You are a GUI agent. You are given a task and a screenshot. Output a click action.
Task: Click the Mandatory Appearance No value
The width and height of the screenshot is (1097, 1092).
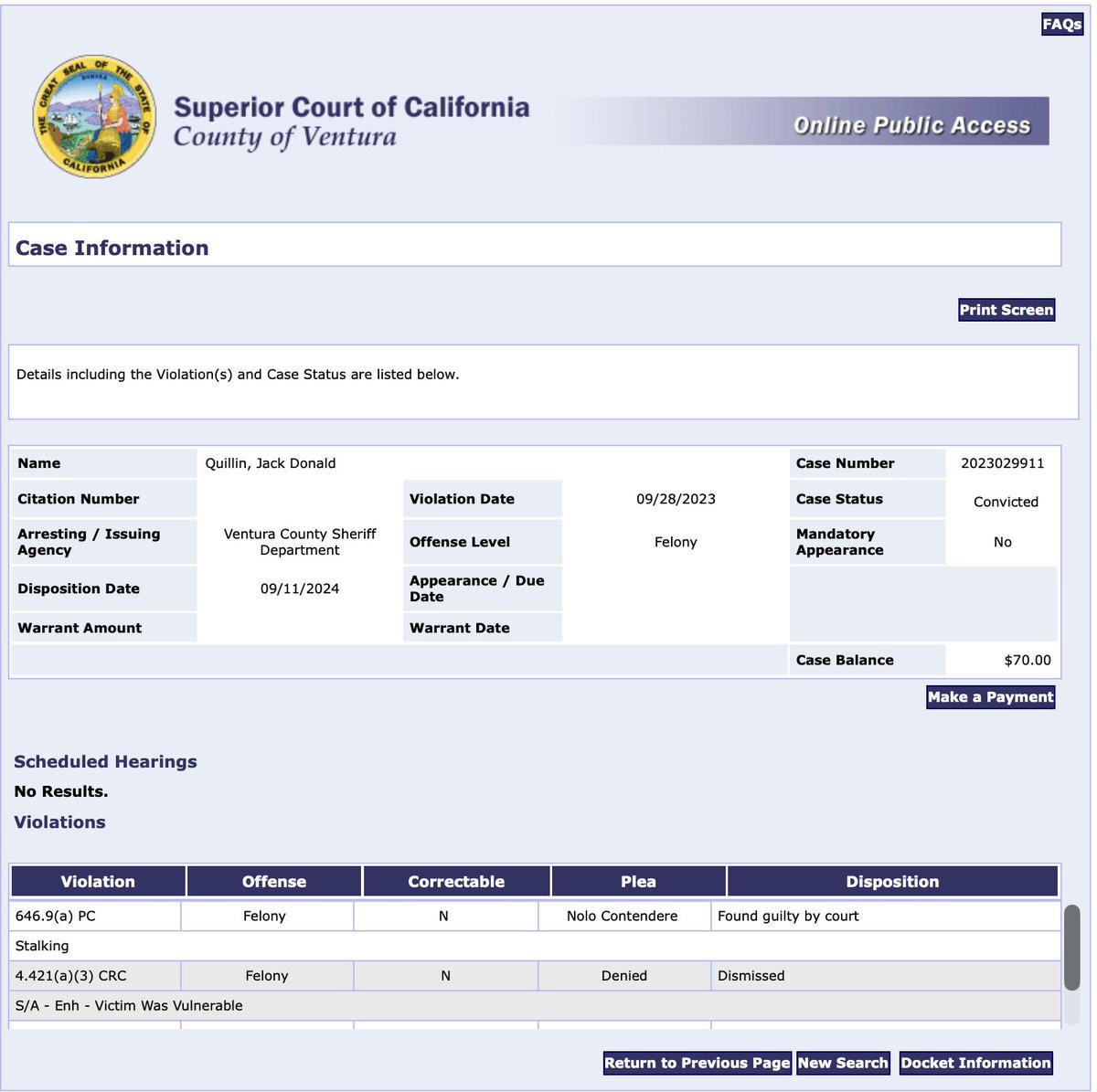pos(1003,542)
